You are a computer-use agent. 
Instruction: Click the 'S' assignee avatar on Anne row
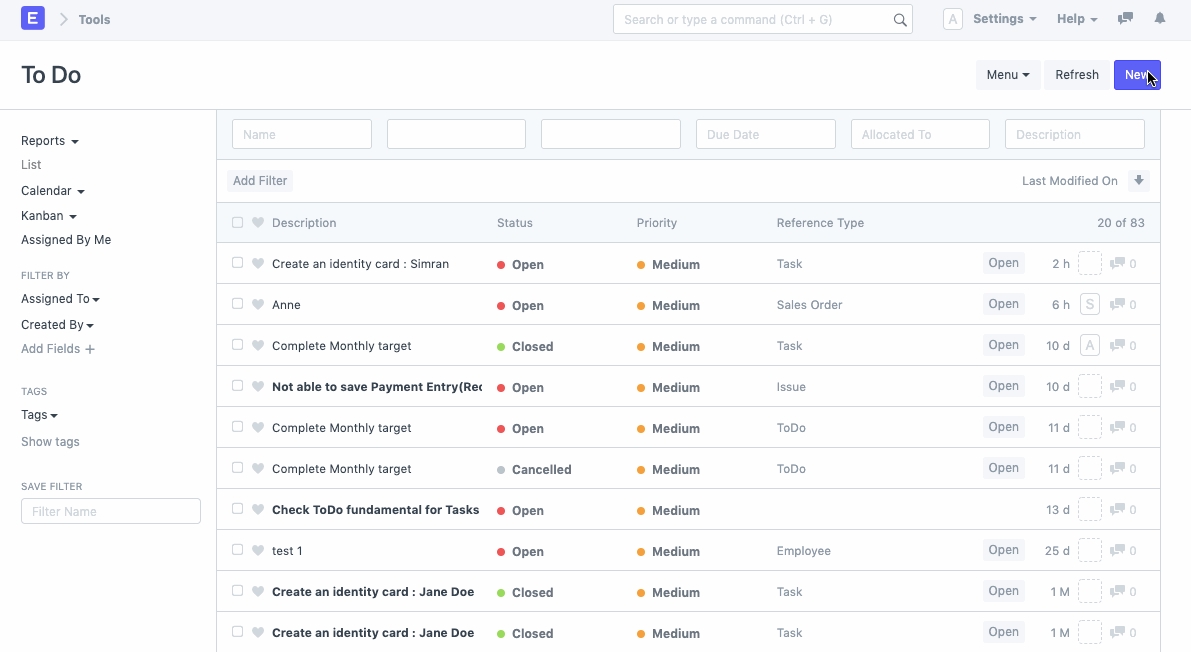click(x=1090, y=305)
